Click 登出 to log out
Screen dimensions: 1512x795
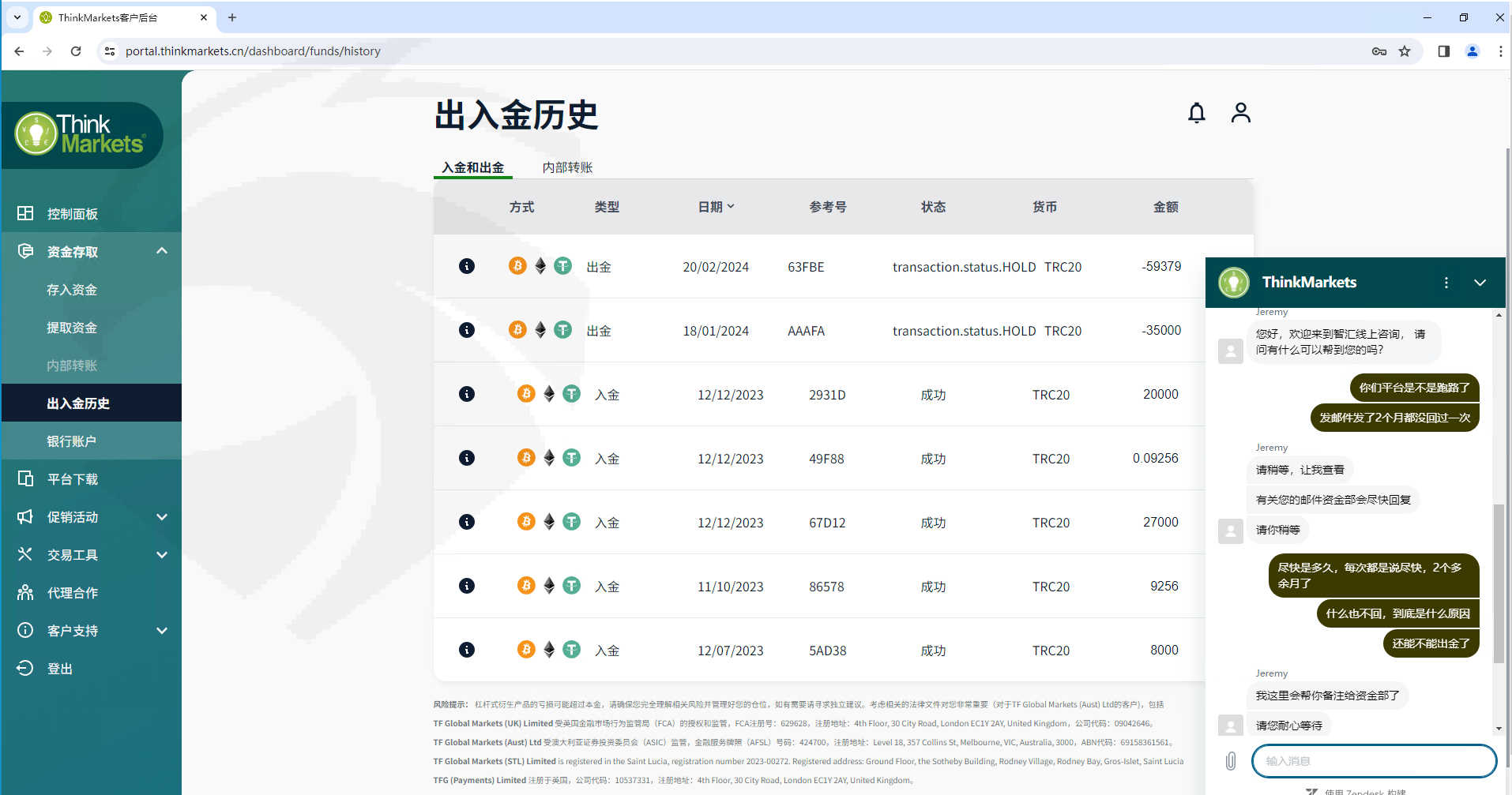coord(60,669)
